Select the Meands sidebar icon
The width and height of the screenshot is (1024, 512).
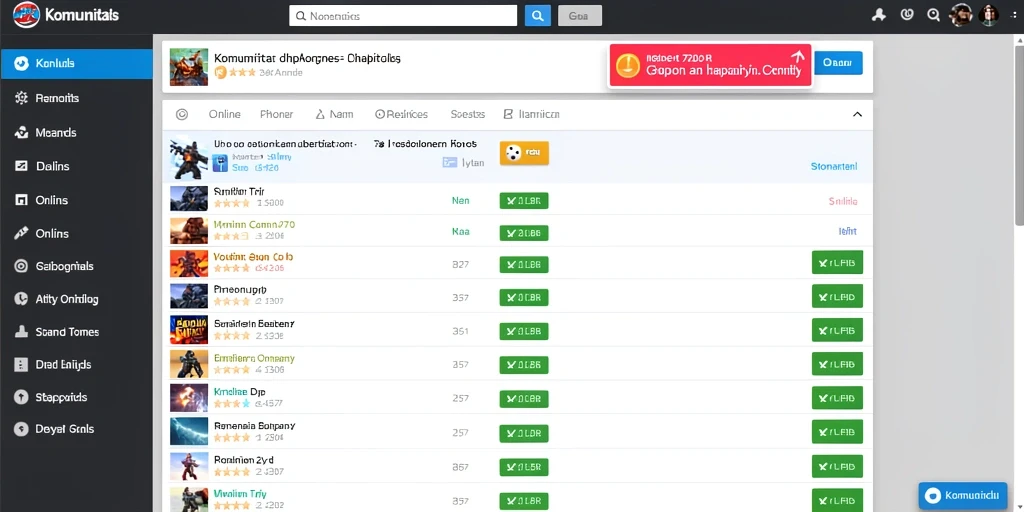[x=22, y=133]
